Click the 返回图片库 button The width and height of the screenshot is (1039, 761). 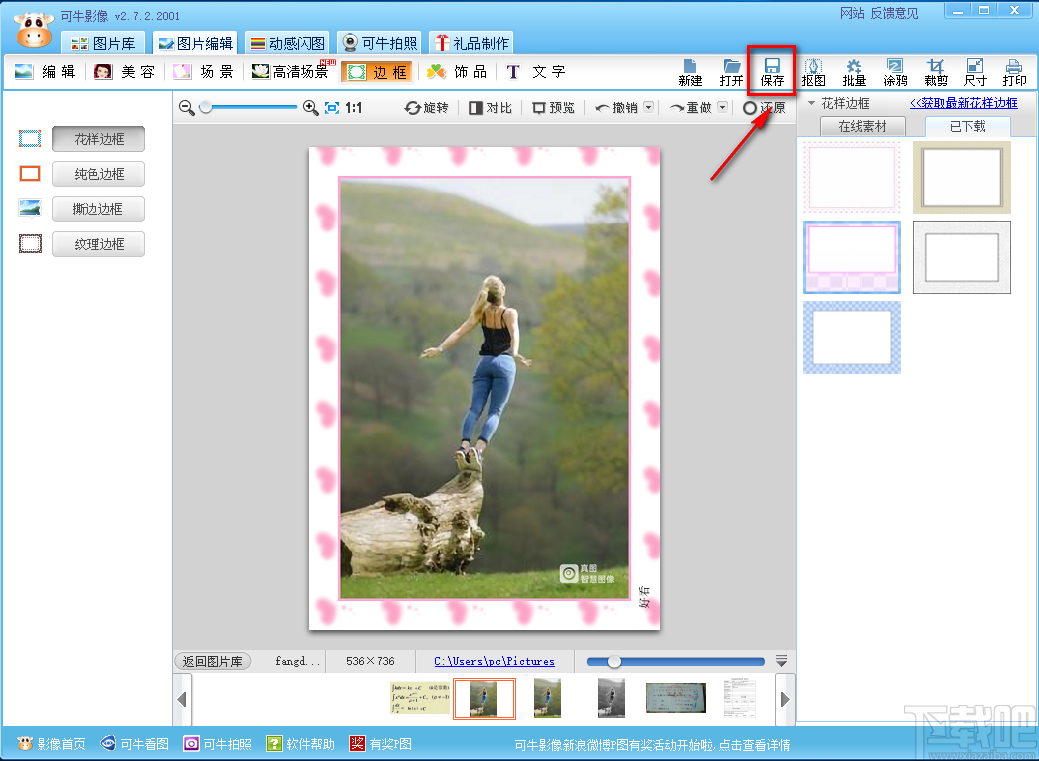213,662
